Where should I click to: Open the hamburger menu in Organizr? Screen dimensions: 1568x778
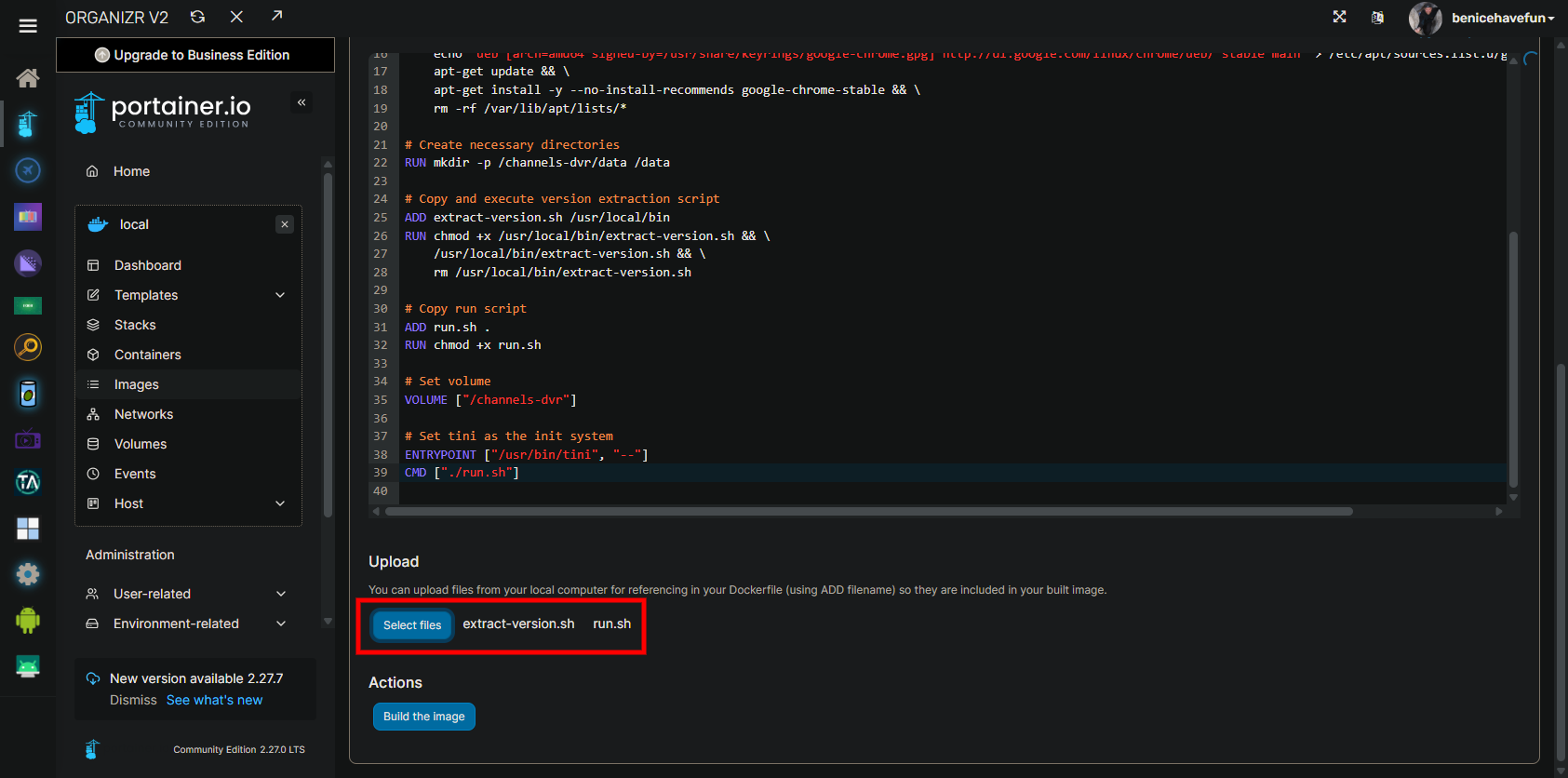pos(28,26)
